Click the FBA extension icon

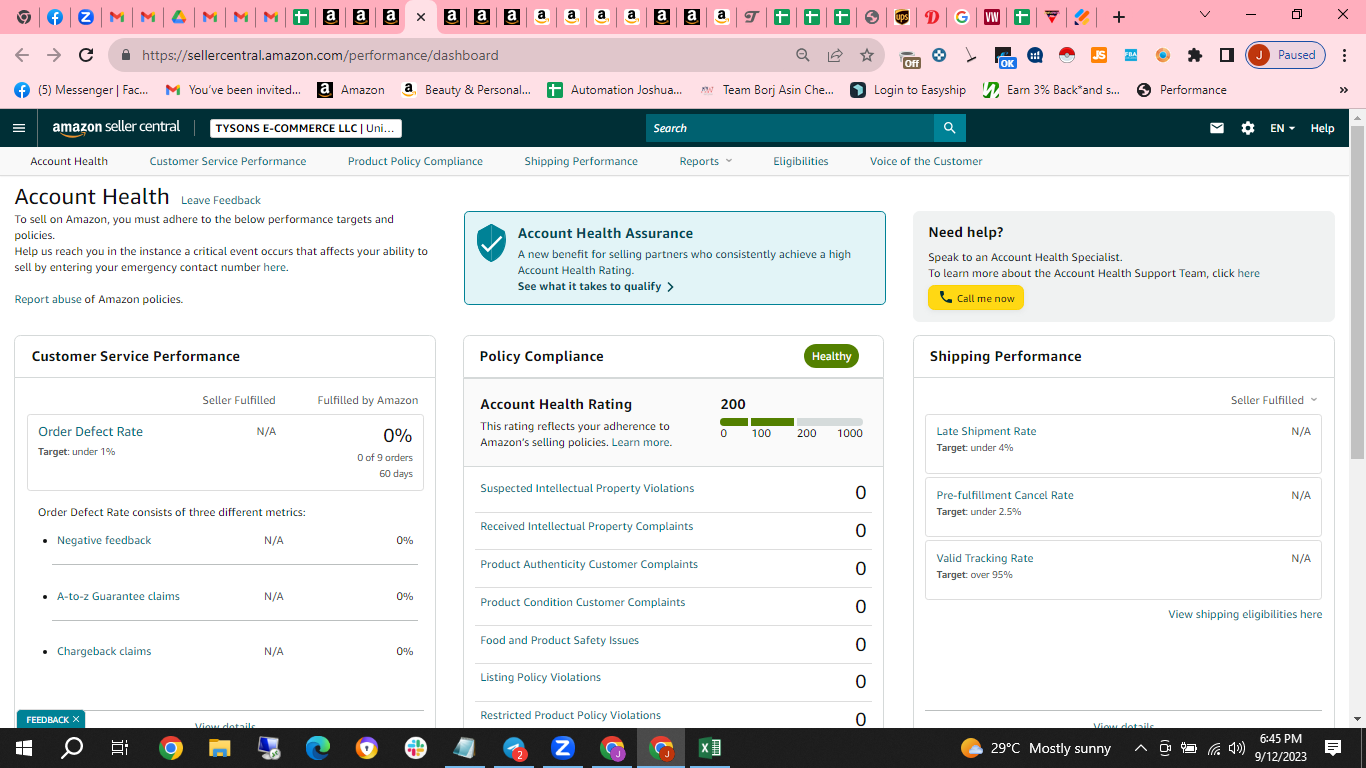pyautogui.click(x=1131, y=55)
